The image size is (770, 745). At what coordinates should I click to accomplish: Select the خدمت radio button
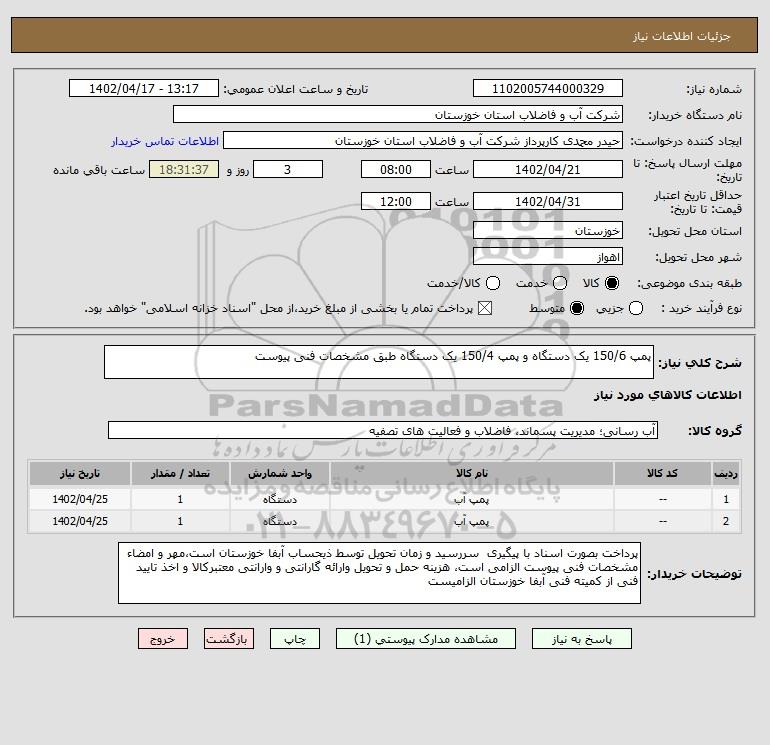coord(560,283)
